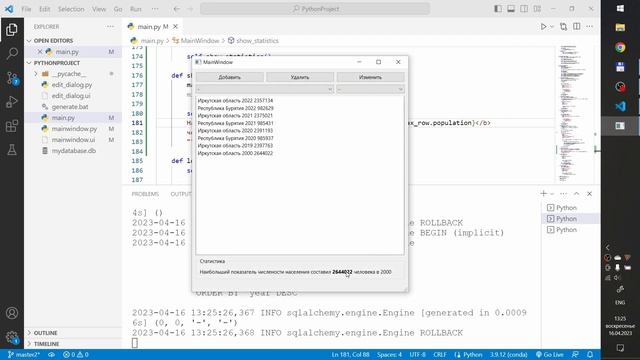Screen dimensions: 640x360
Task: Open Customize Layout icon
Action: 537,9
